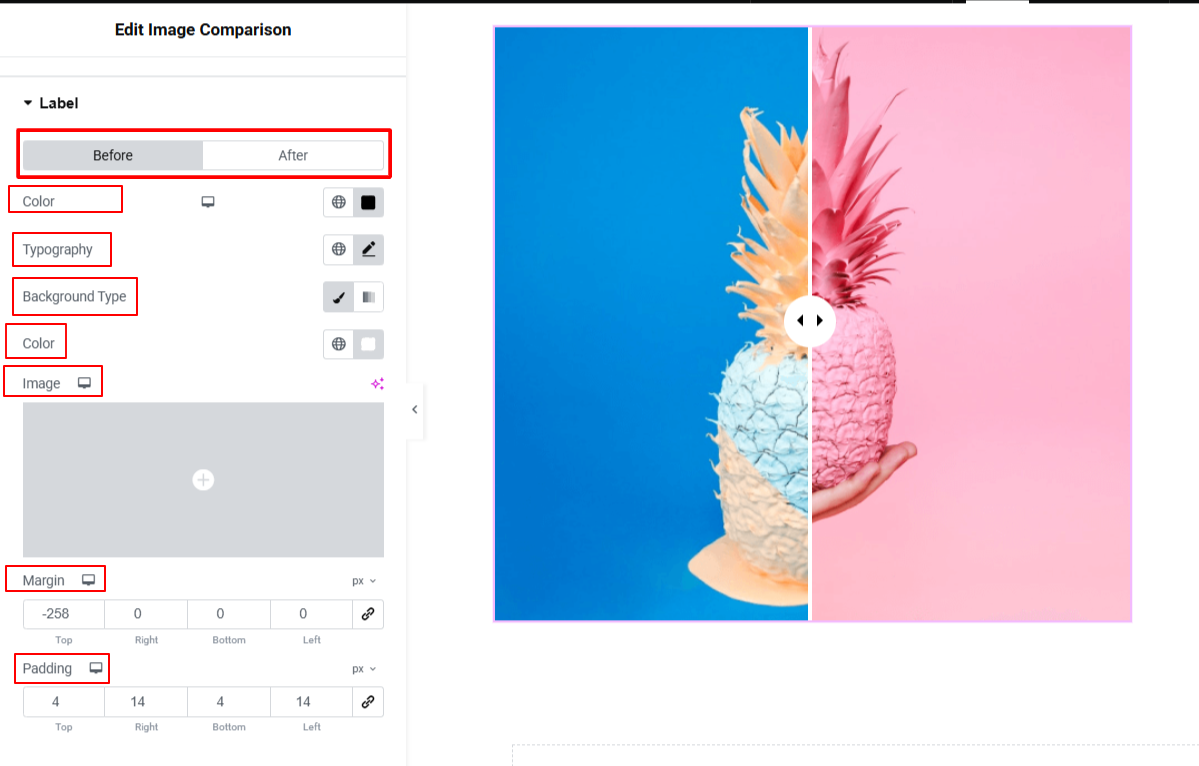Image resolution: width=1199 pixels, height=766 pixels.
Task: Toggle linked values for Margin
Action: [367, 614]
